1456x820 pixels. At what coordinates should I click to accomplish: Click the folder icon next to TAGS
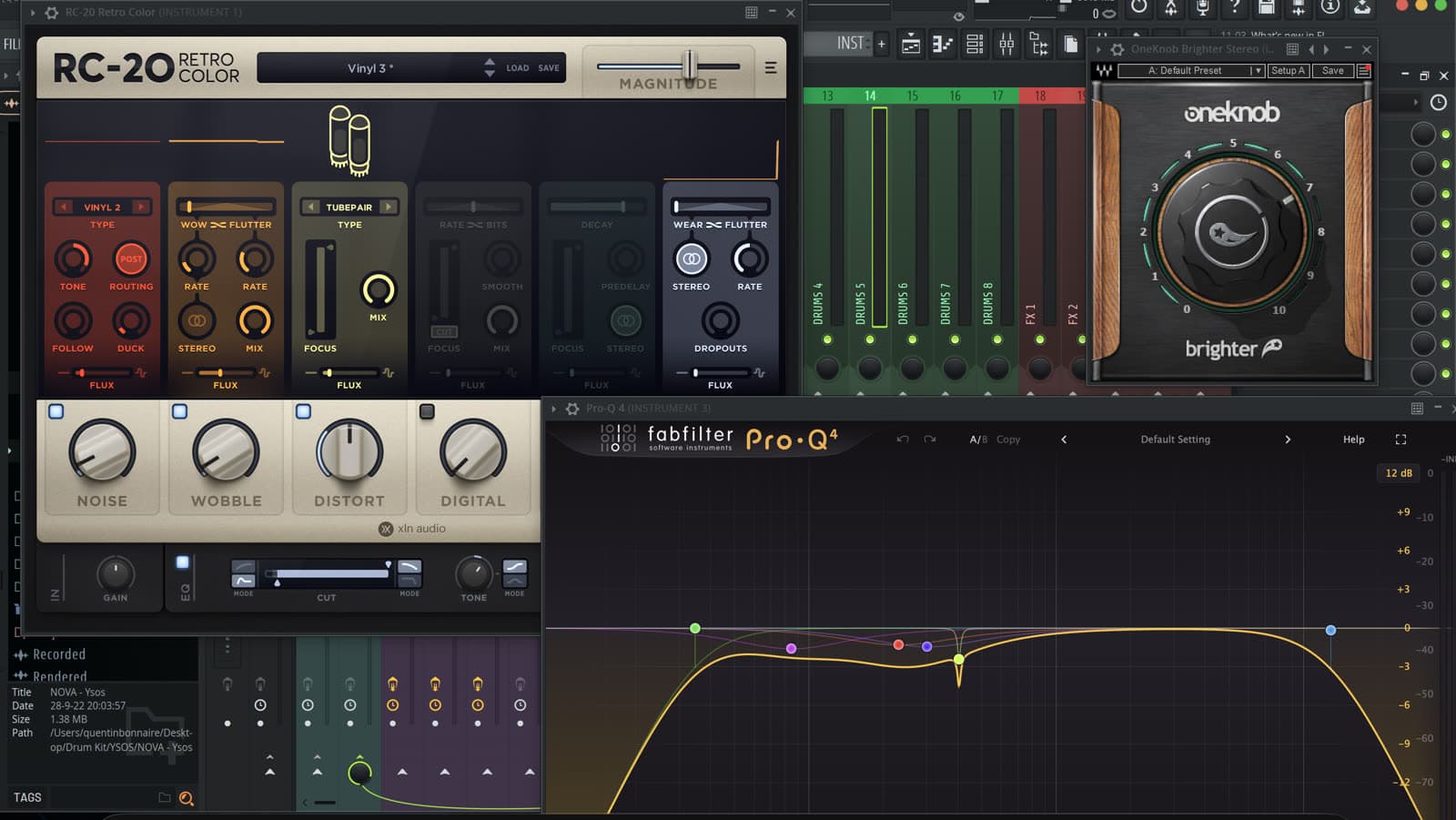(x=165, y=797)
